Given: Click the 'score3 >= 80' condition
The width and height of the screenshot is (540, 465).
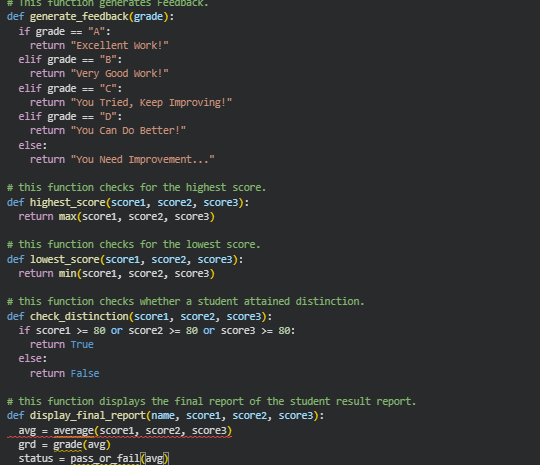Looking at the screenshot, I should 255,331.
